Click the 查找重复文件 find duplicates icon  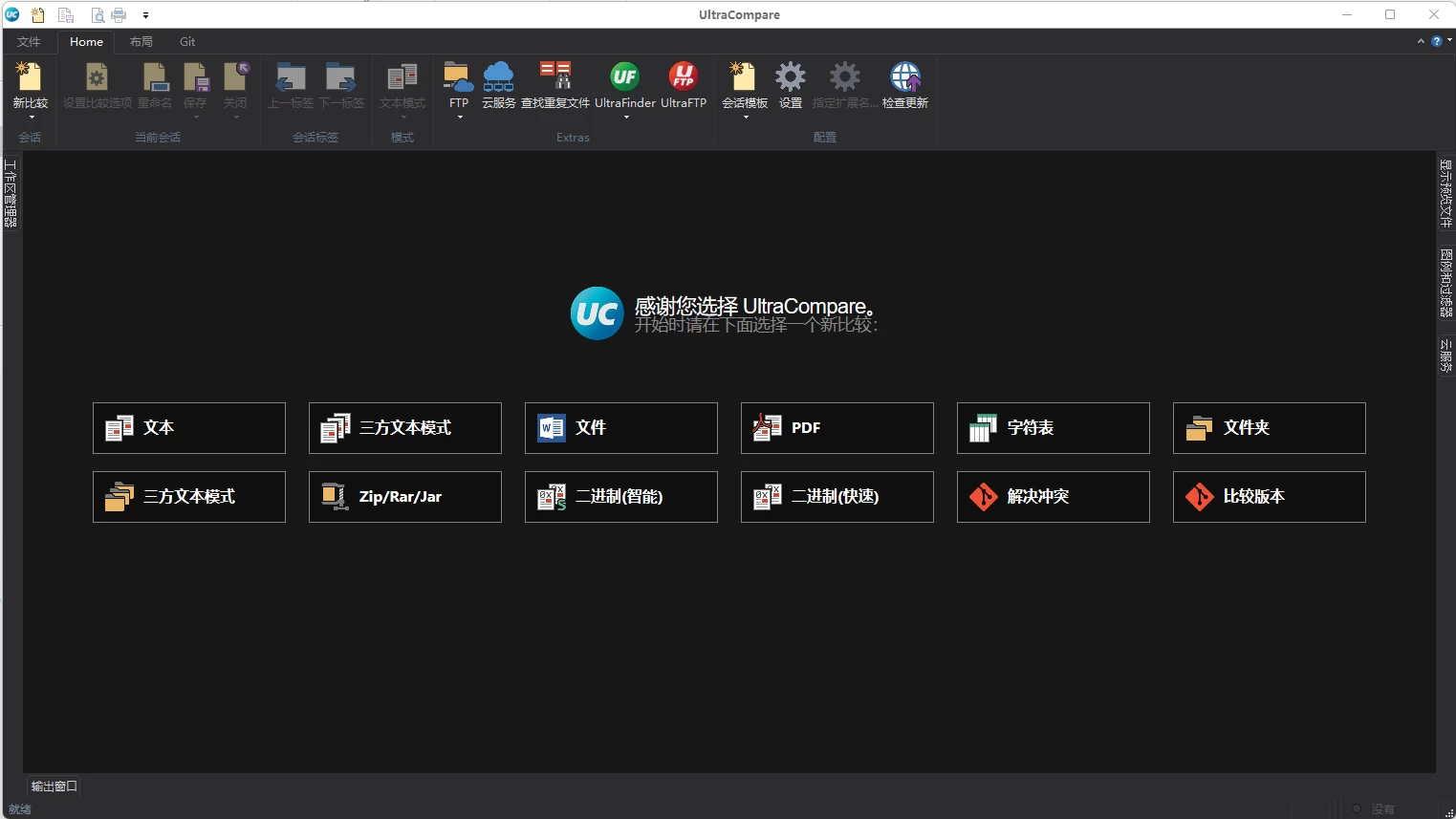555,85
